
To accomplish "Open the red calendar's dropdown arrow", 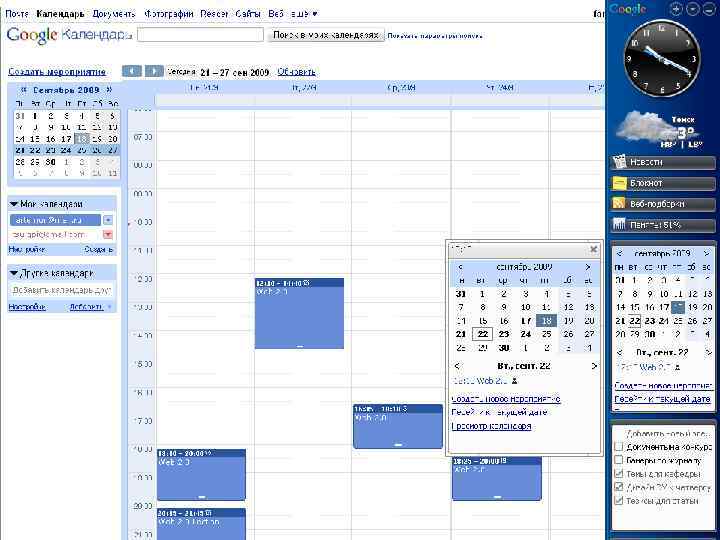I will coord(108,235).
